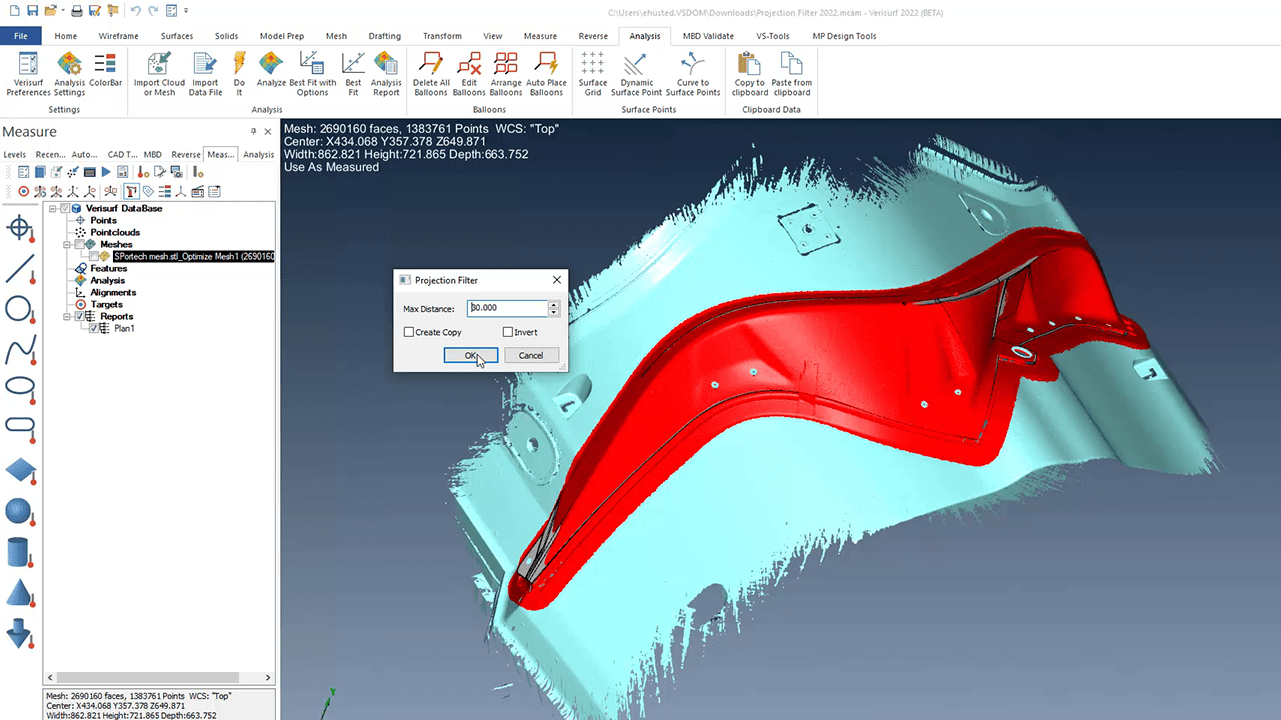Select the measure Cylinder tool
The image size is (1281, 720).
point(20,552)
